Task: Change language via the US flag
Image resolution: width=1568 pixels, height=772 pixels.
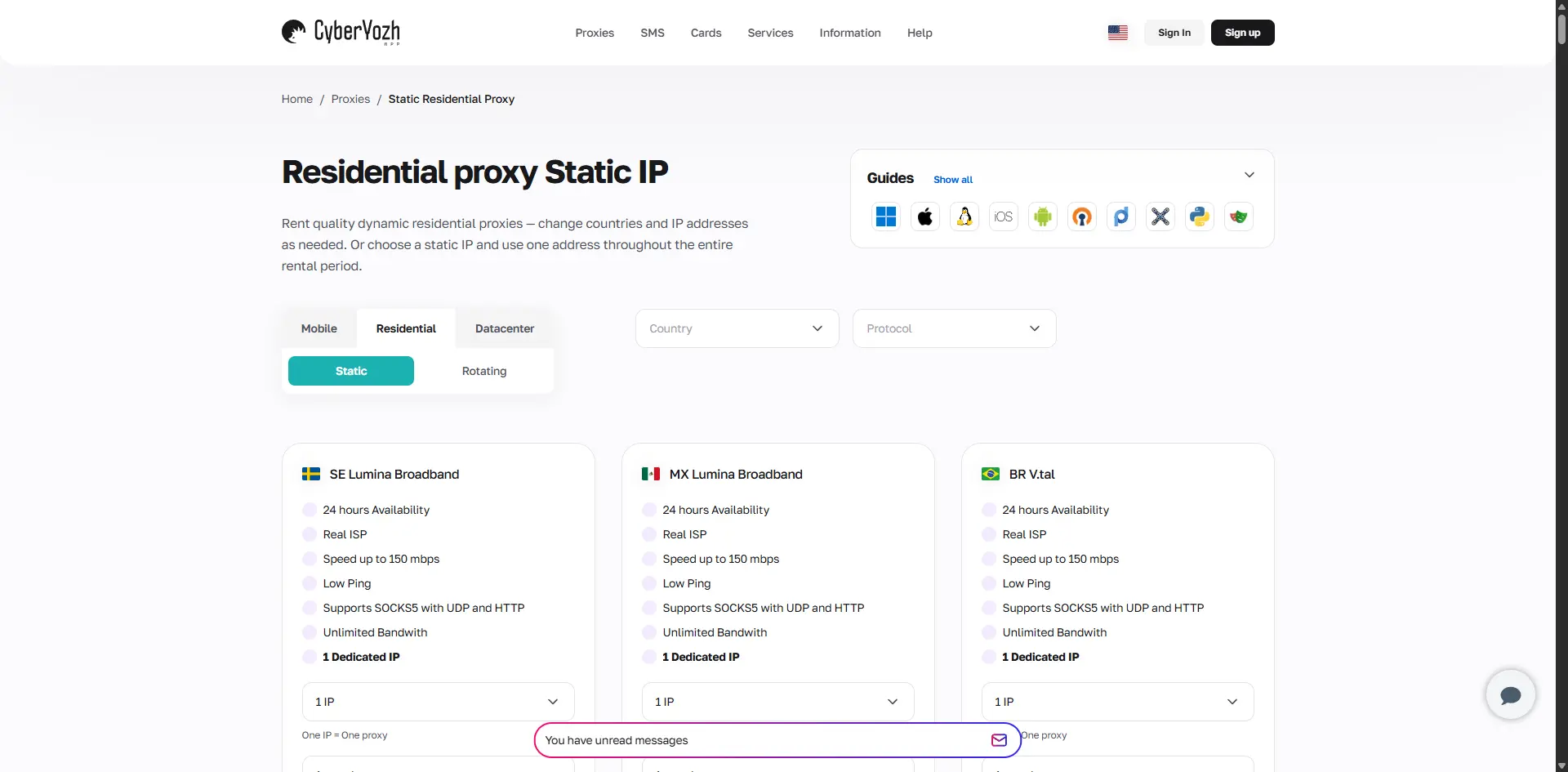Action: pyautogui.click(x=1118, y=33)
